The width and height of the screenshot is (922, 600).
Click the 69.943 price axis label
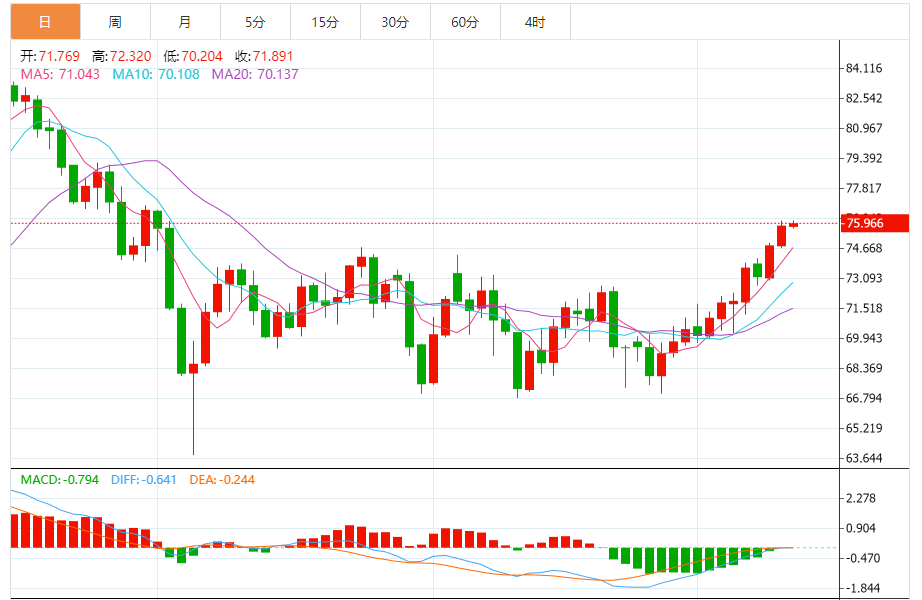coord(864,338)
